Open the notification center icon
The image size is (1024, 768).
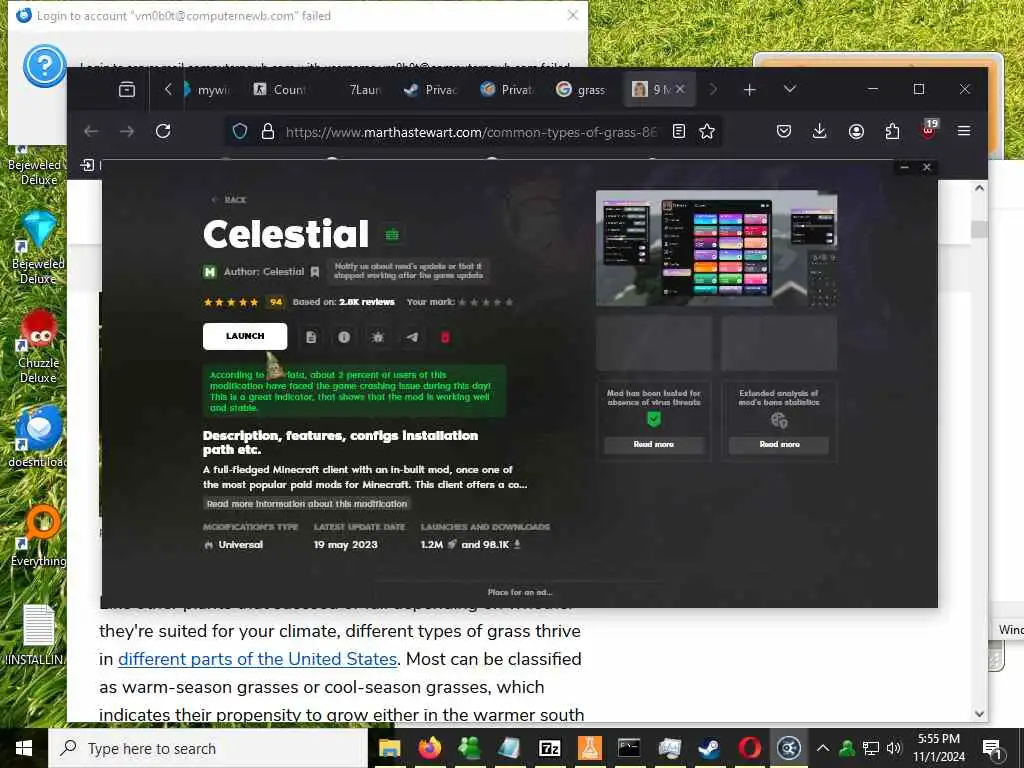(x=992, y=748)
